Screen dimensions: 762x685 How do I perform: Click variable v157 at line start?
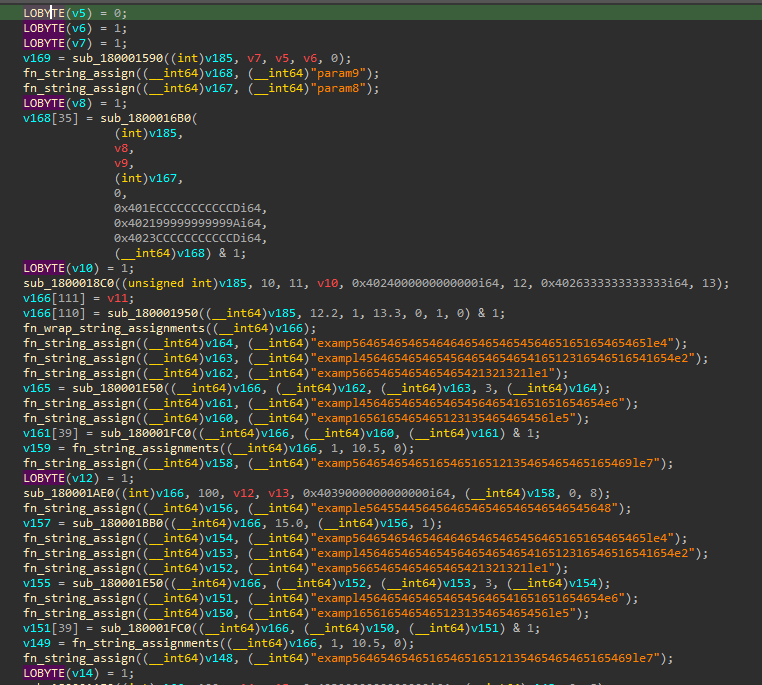click(36, 524)
